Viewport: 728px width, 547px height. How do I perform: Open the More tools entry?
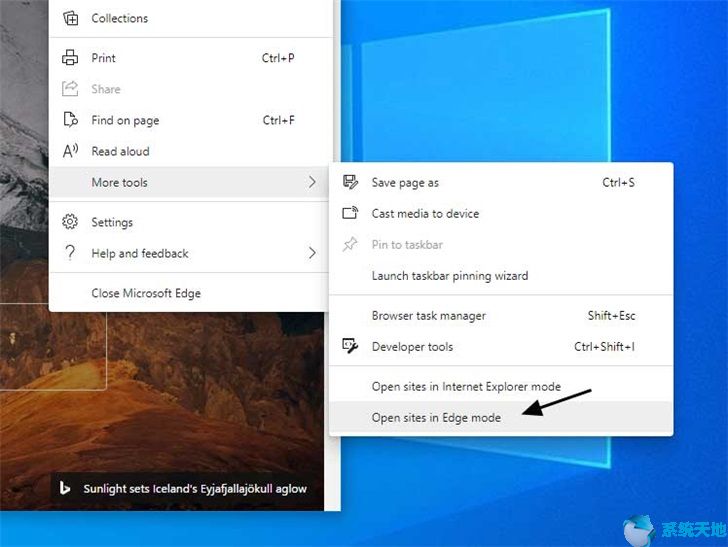[x=191, y=182]
